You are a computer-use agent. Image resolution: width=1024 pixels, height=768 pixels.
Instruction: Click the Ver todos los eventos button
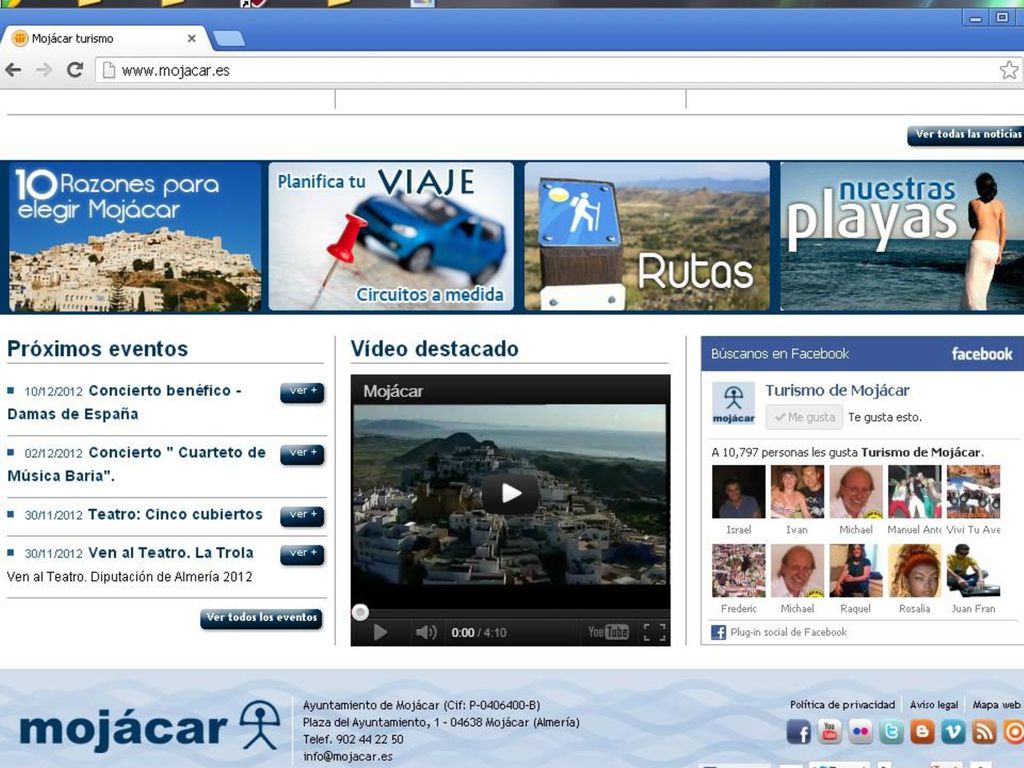261,618
